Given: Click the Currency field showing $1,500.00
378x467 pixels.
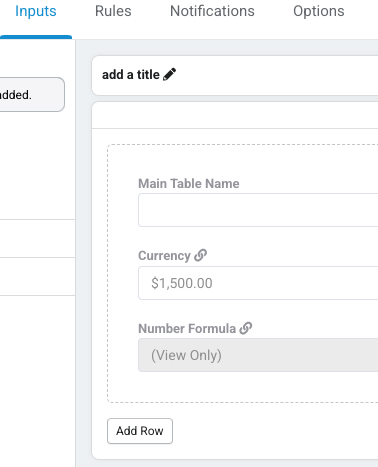Looking at the screenshot, I should pyautogui.click(x=258, y=283).
